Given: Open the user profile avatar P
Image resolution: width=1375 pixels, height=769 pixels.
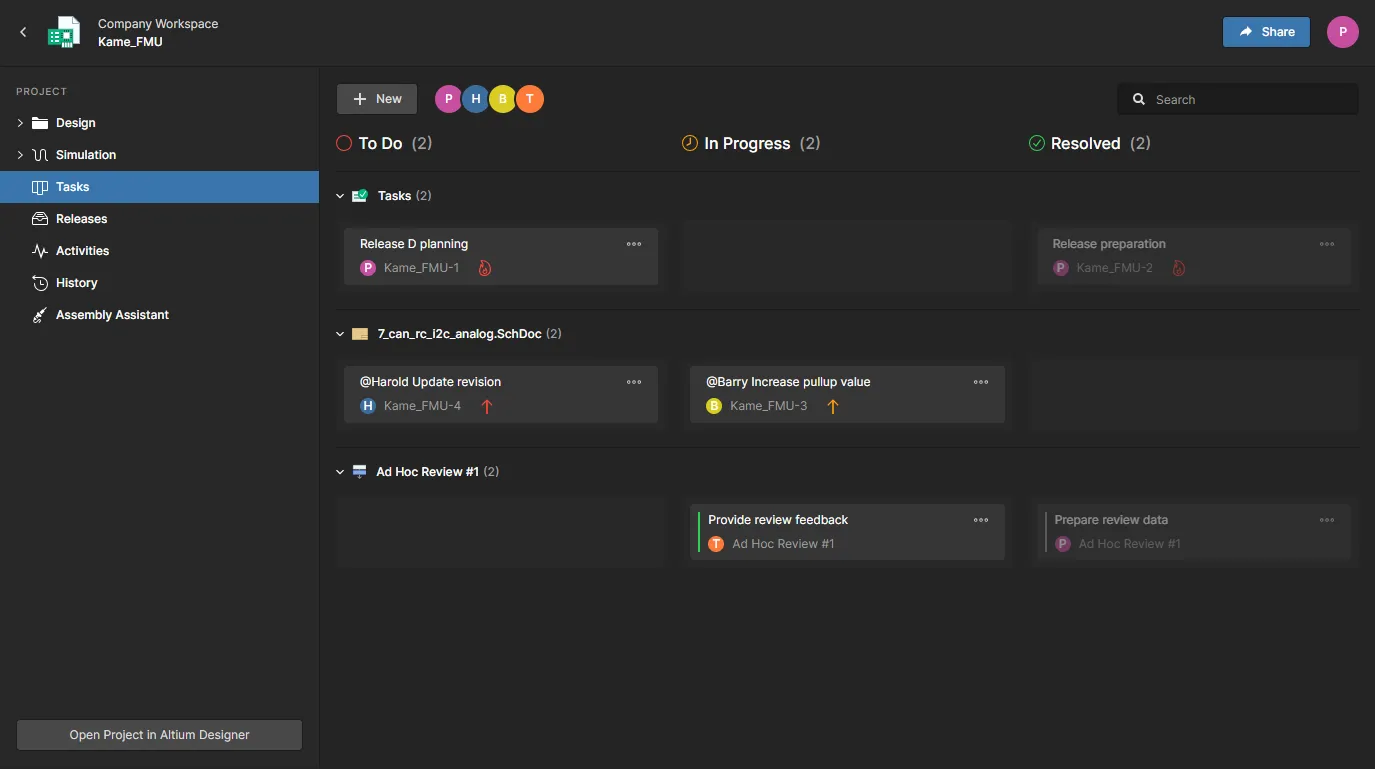Looking at the screenshot, I should 1342,32.
